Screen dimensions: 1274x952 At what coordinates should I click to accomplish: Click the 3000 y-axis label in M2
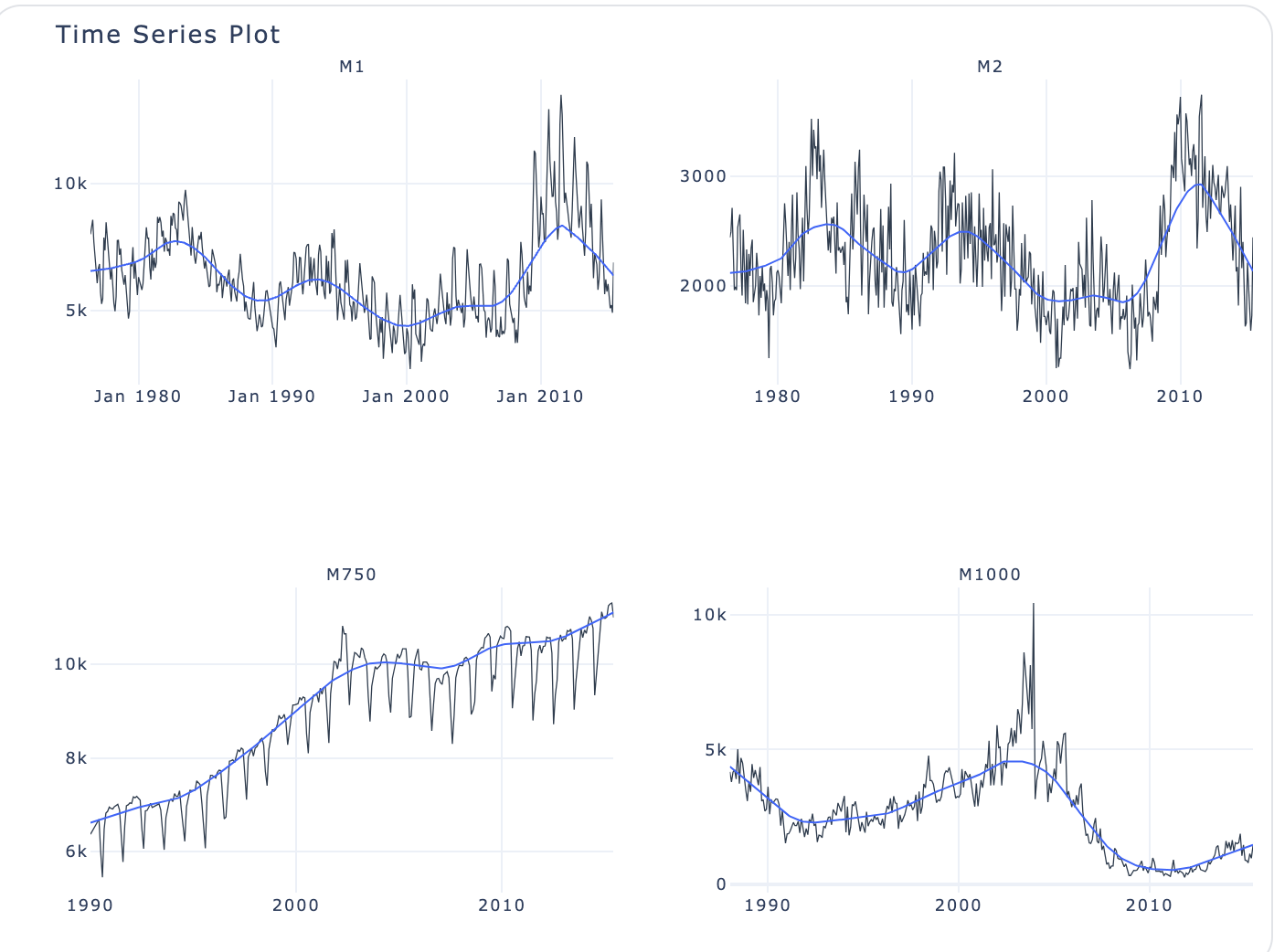(704, 176)
